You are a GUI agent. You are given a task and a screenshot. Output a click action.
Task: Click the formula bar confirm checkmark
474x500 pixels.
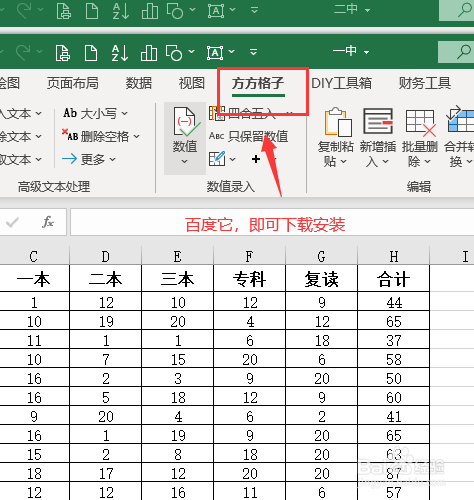coord(12,222)
